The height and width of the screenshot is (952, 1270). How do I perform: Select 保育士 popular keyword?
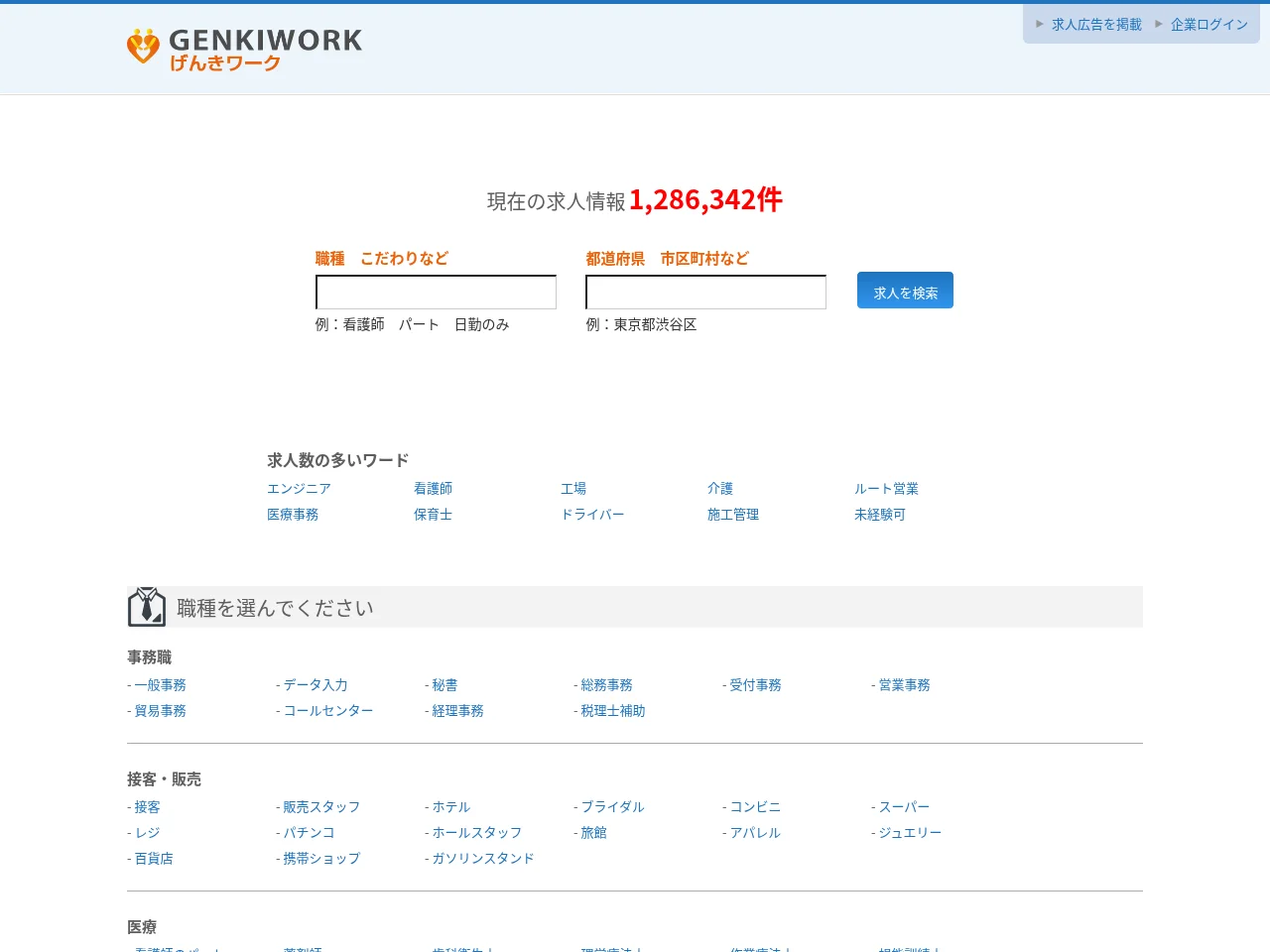[433, 515]
